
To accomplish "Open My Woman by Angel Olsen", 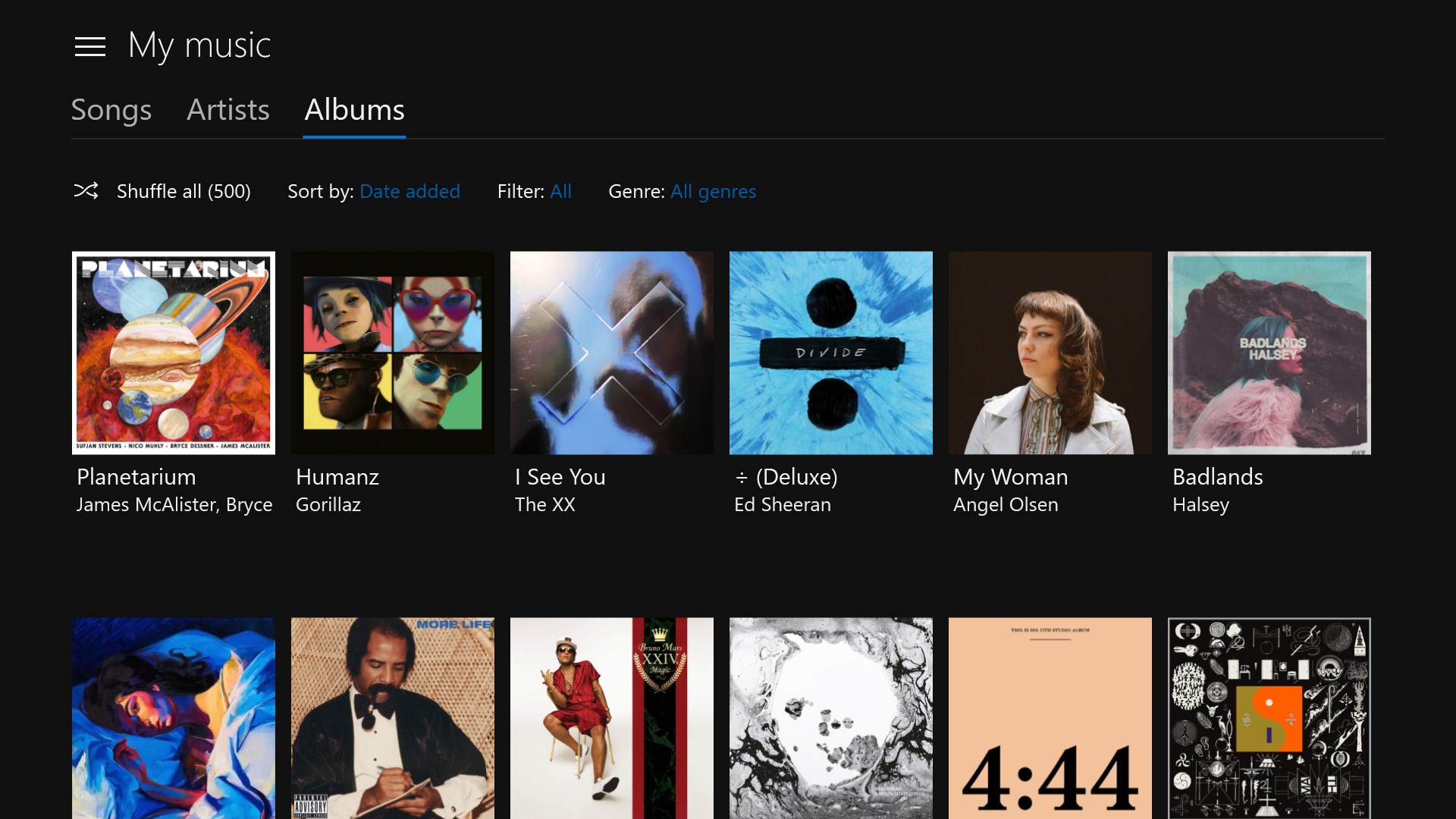I will tap(1050, 353).
